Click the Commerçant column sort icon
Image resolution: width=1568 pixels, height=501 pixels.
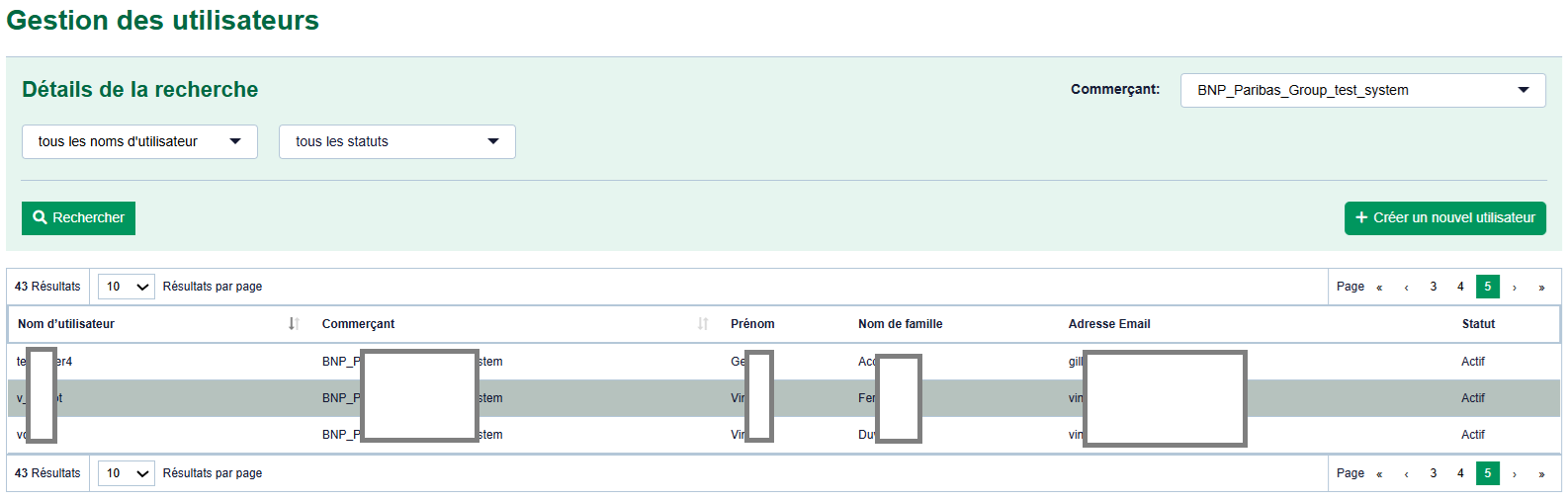coord(703,324)
